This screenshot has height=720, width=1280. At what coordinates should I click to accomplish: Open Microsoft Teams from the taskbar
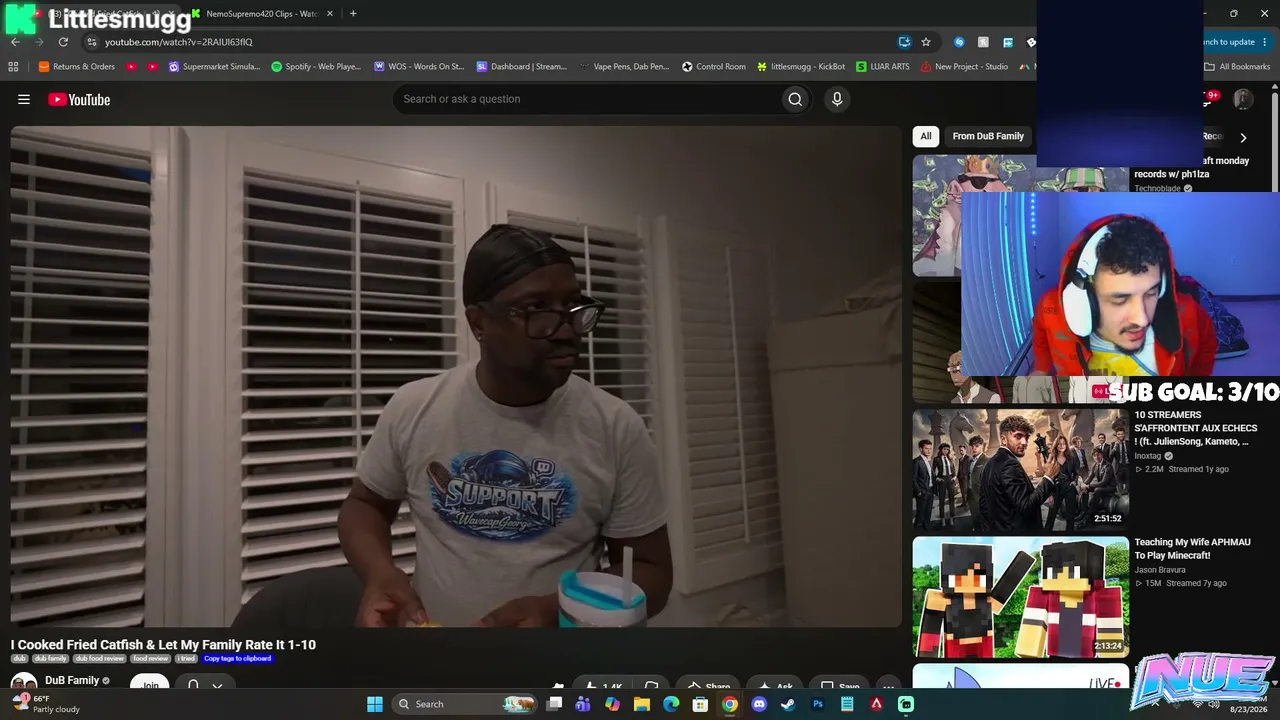pyautogui.click(x=583, y=704)
